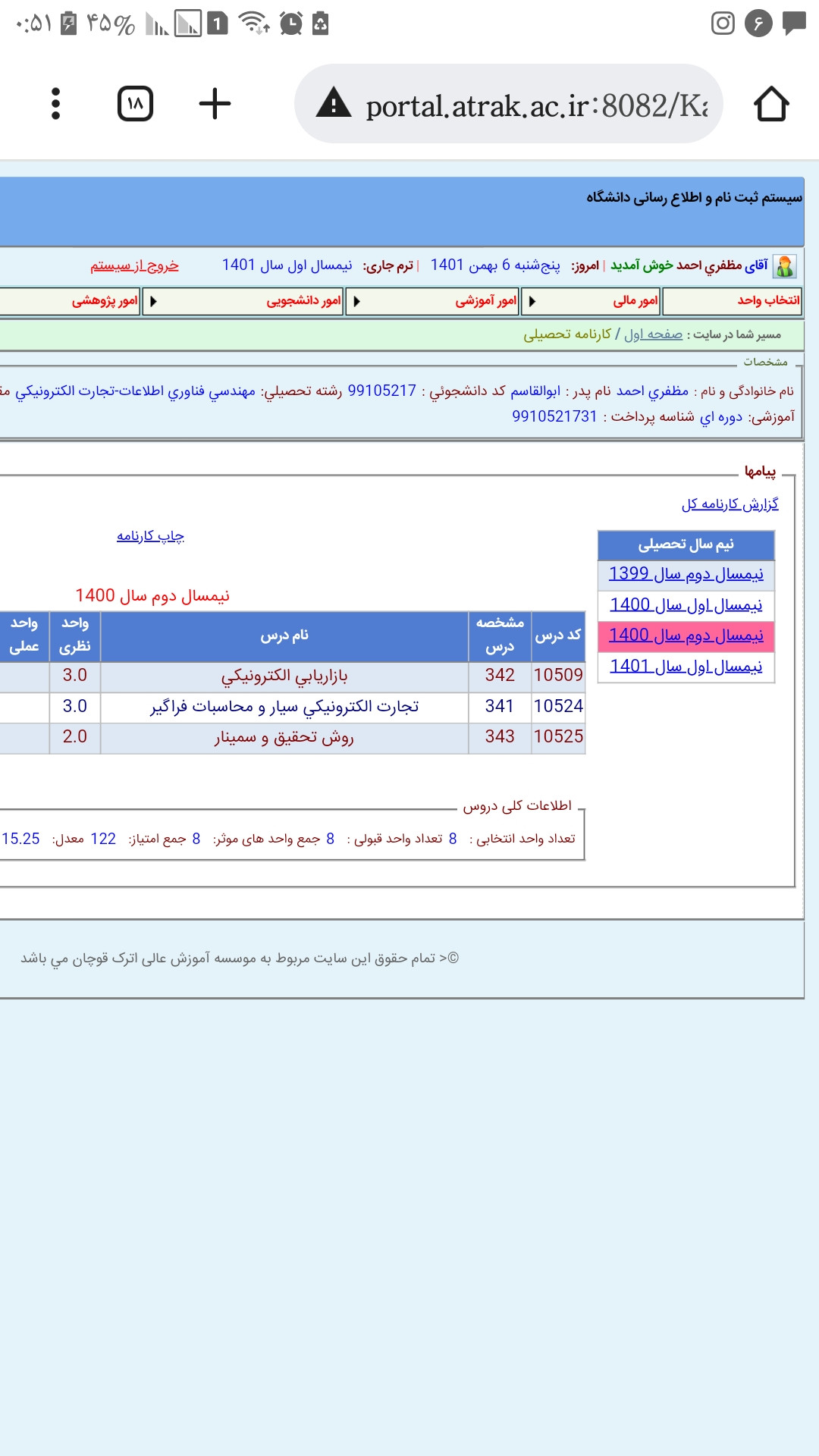819x1456 pixels.
Task: Tap the not-secure warning triangle icon
Action: tap(334, 104)
